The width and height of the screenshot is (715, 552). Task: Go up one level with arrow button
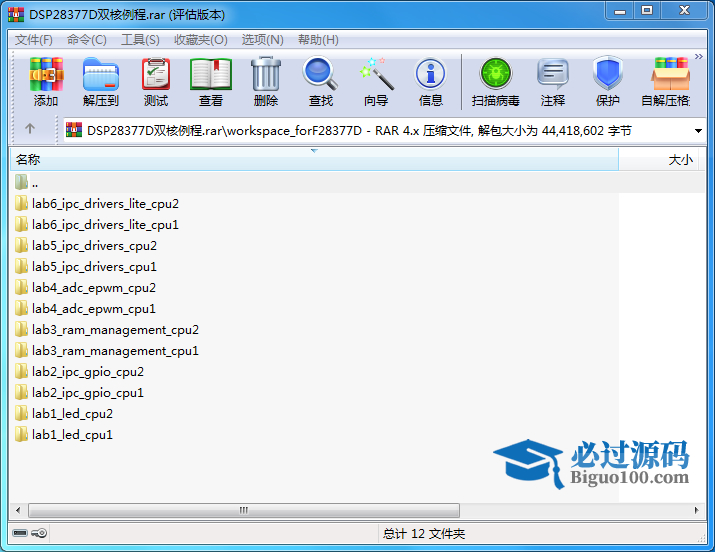click(30, 130)
